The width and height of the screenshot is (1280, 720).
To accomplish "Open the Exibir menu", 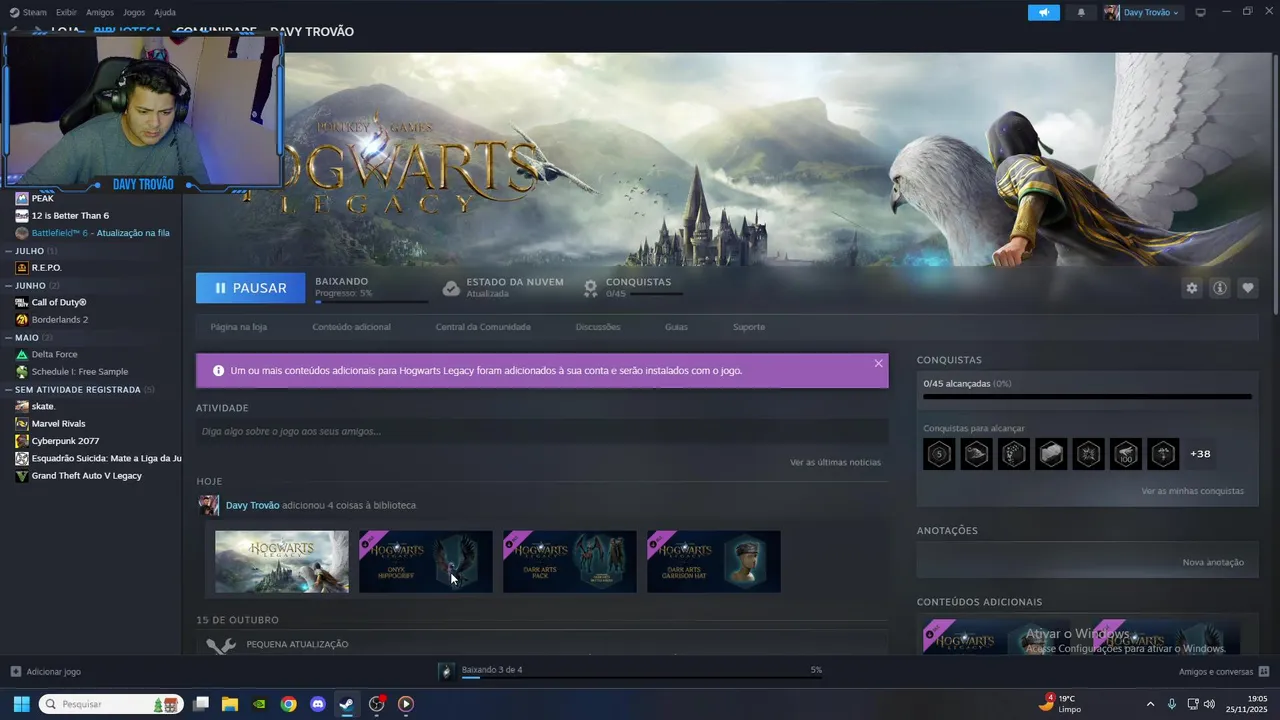I will tap(66, 12).
